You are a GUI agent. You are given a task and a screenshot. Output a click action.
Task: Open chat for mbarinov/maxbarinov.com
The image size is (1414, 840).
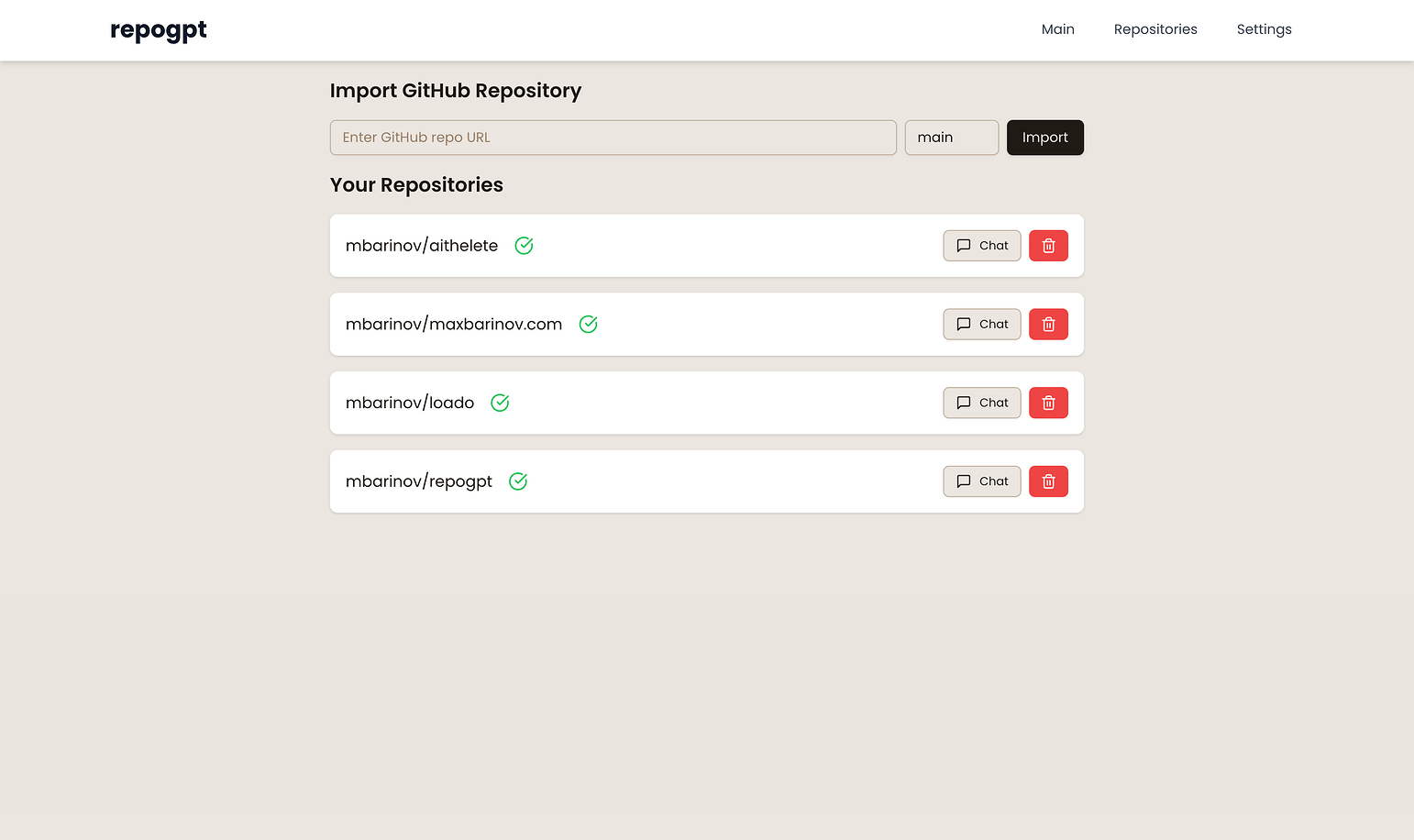click(x=982, y=325)
